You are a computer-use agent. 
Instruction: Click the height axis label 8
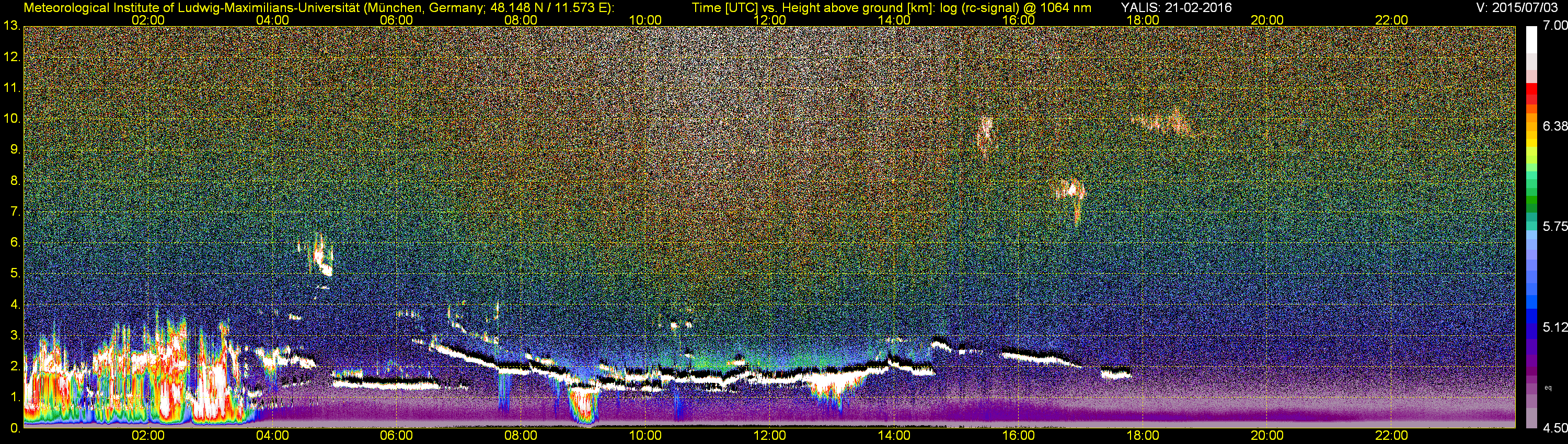[15, 181]
